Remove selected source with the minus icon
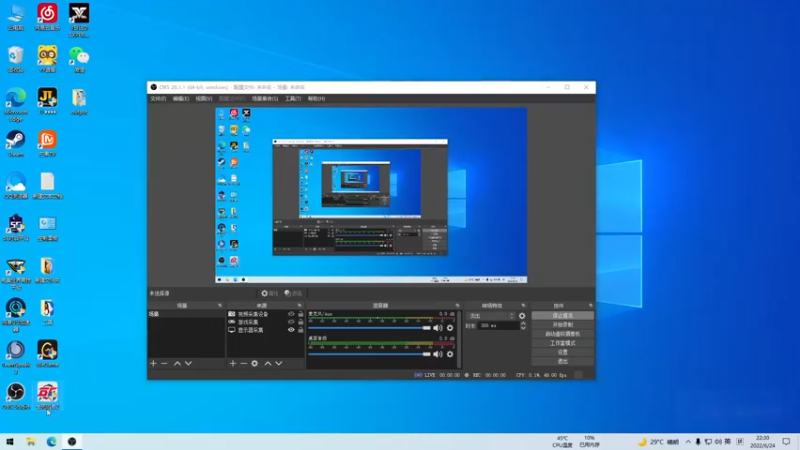 (x=243, y=363)
